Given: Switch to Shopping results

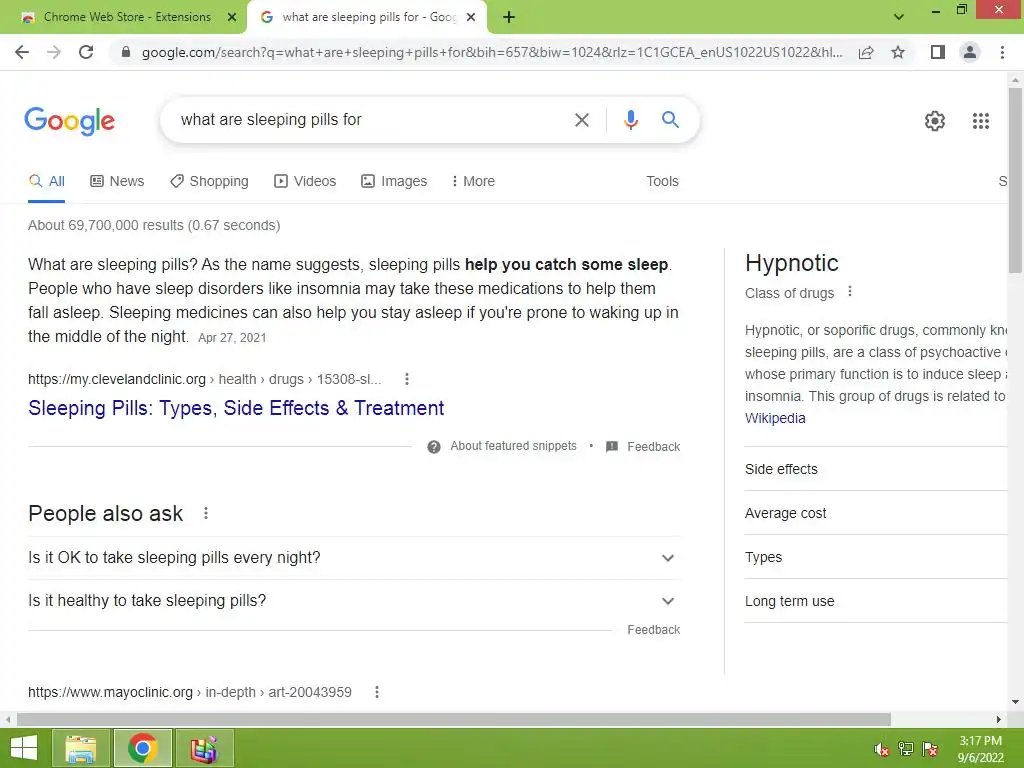Looking at the screenshot, I should click(209, 181).
